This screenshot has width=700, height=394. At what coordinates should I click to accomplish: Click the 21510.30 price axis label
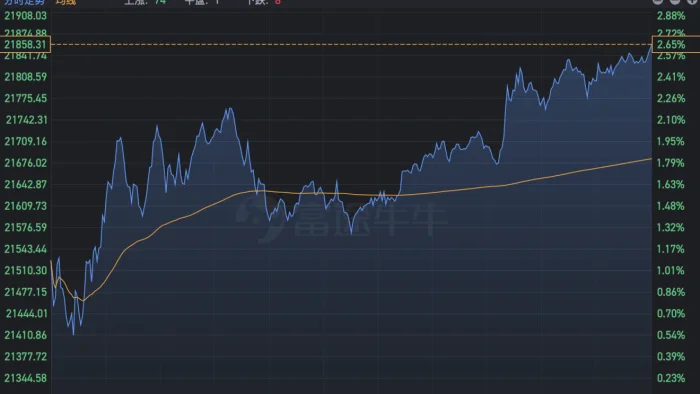pyautogui.click(x=25, y=270)
